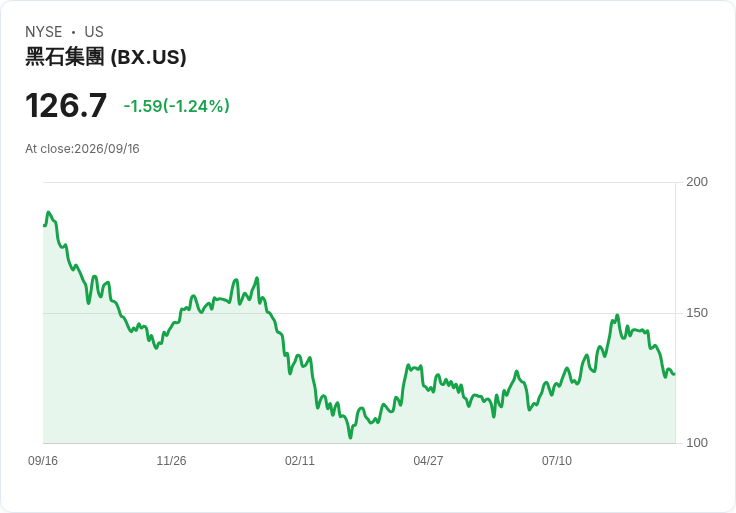
Task: Click the chart's highest peak near 09/16
Action: coord(48,213)
